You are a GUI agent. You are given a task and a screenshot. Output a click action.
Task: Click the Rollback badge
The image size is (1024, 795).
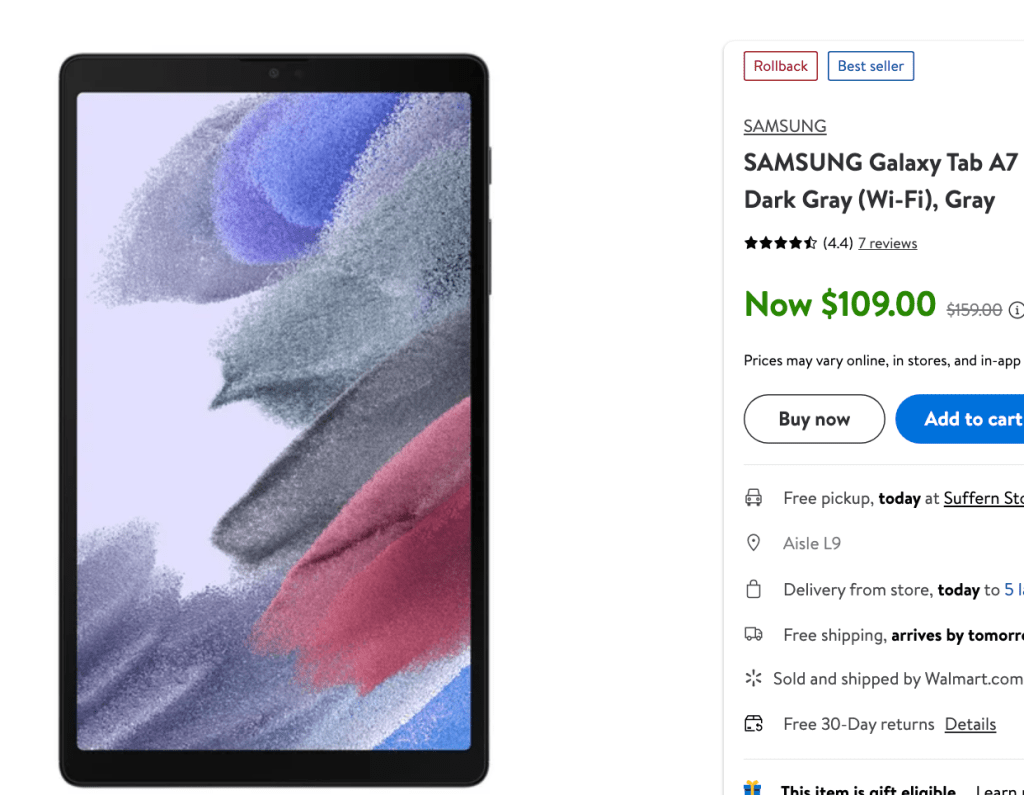pos(780,66)
